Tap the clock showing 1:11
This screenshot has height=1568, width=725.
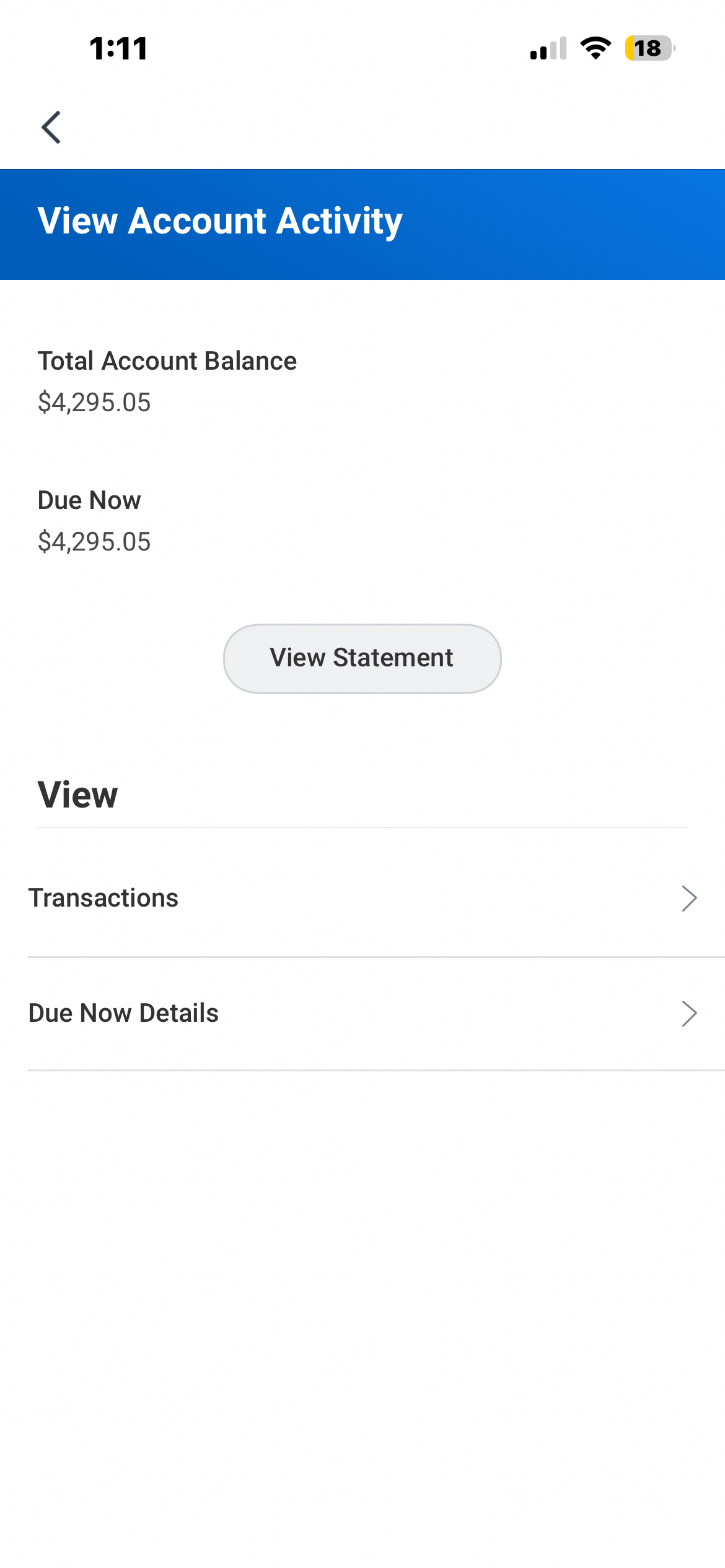(118, 48)
